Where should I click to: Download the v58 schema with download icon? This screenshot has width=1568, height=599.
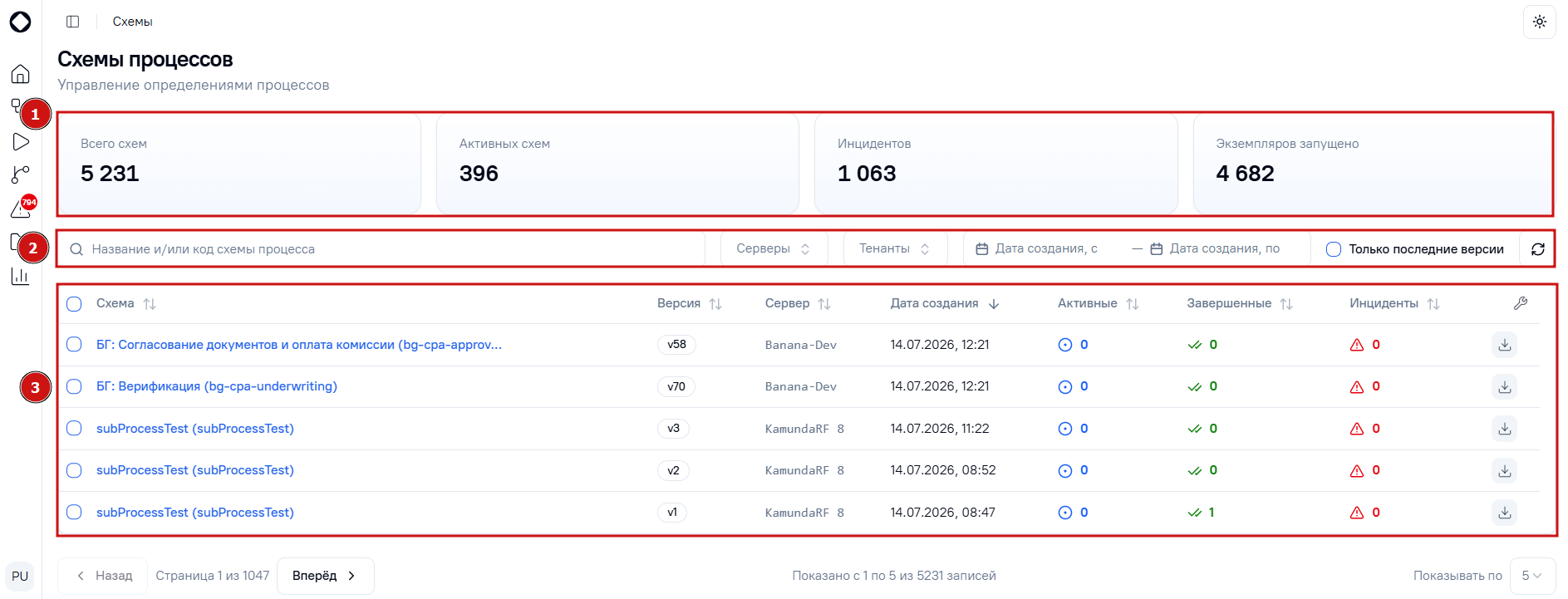coord(1504,345)
